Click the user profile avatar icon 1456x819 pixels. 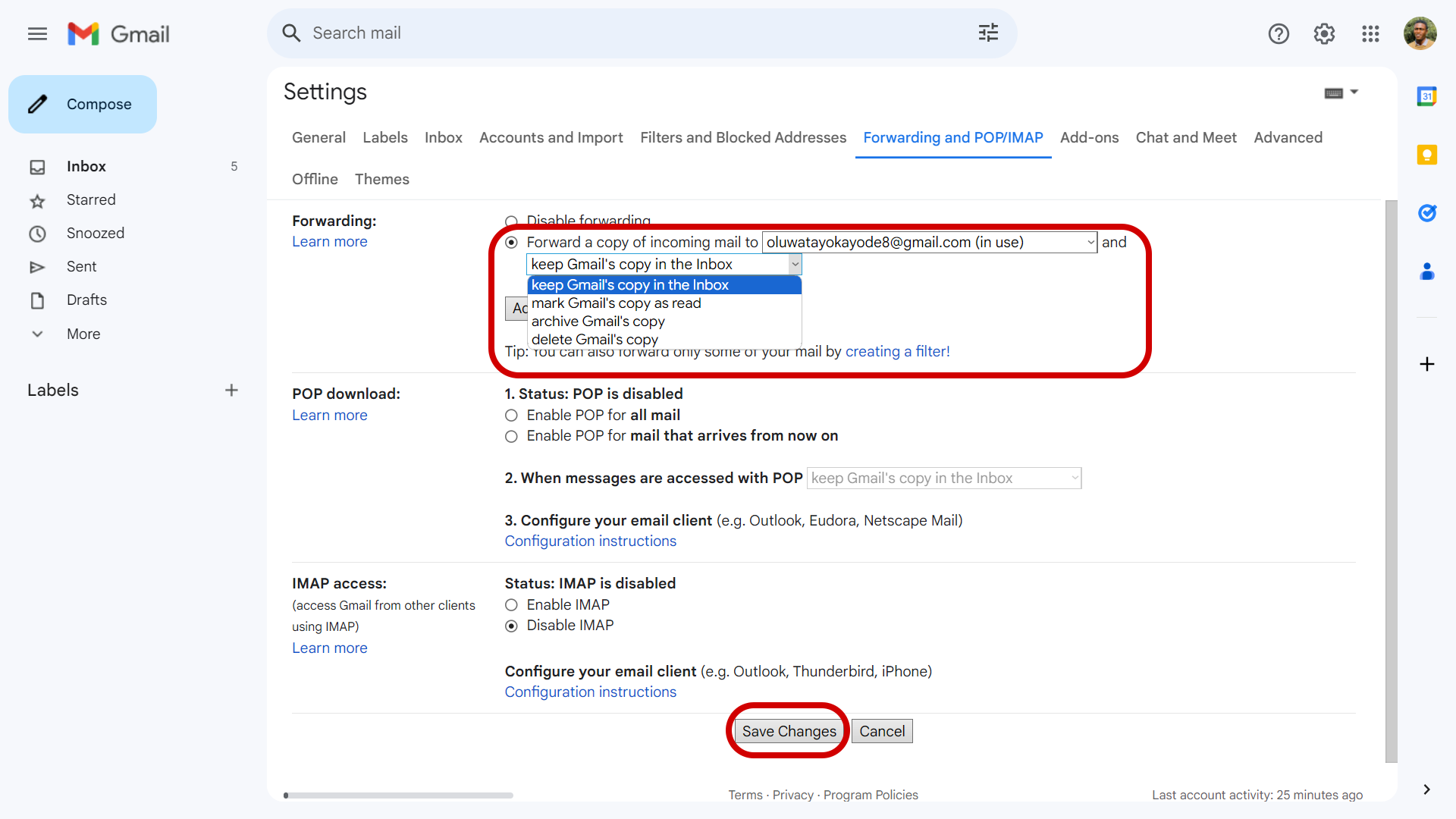1422,33
